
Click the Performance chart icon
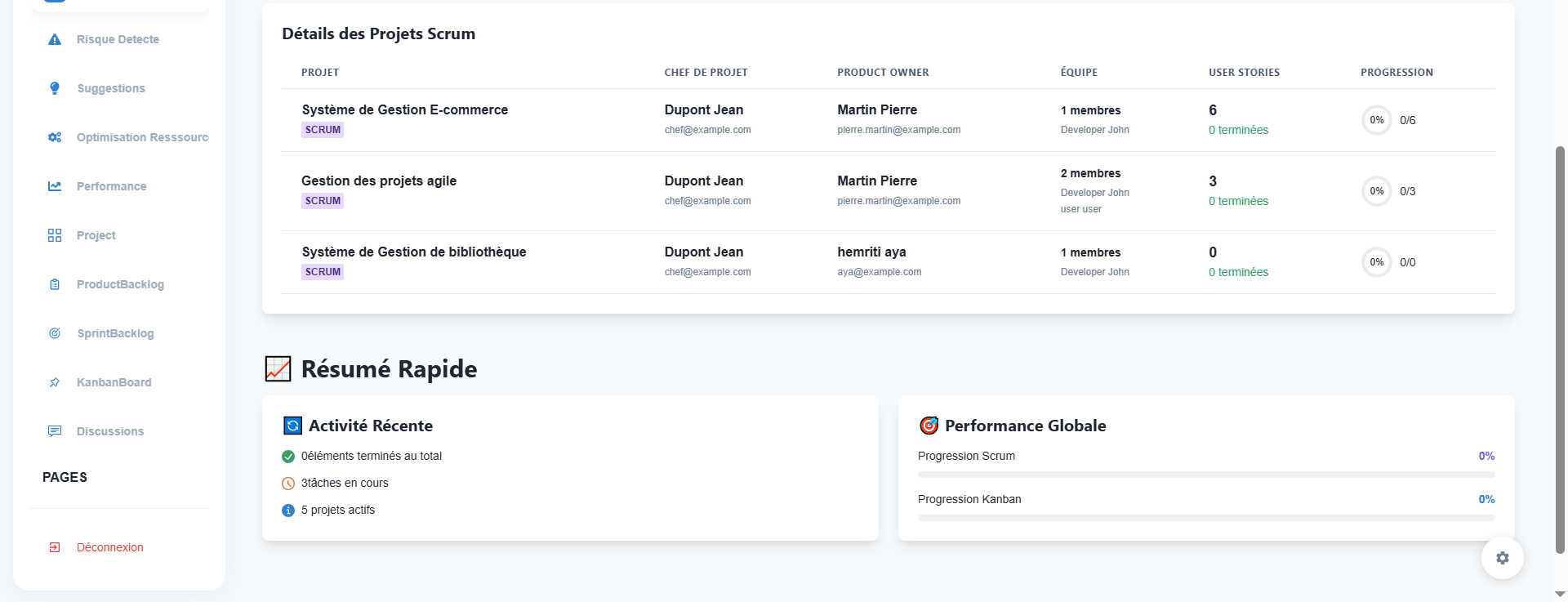[x=55, y=186]
